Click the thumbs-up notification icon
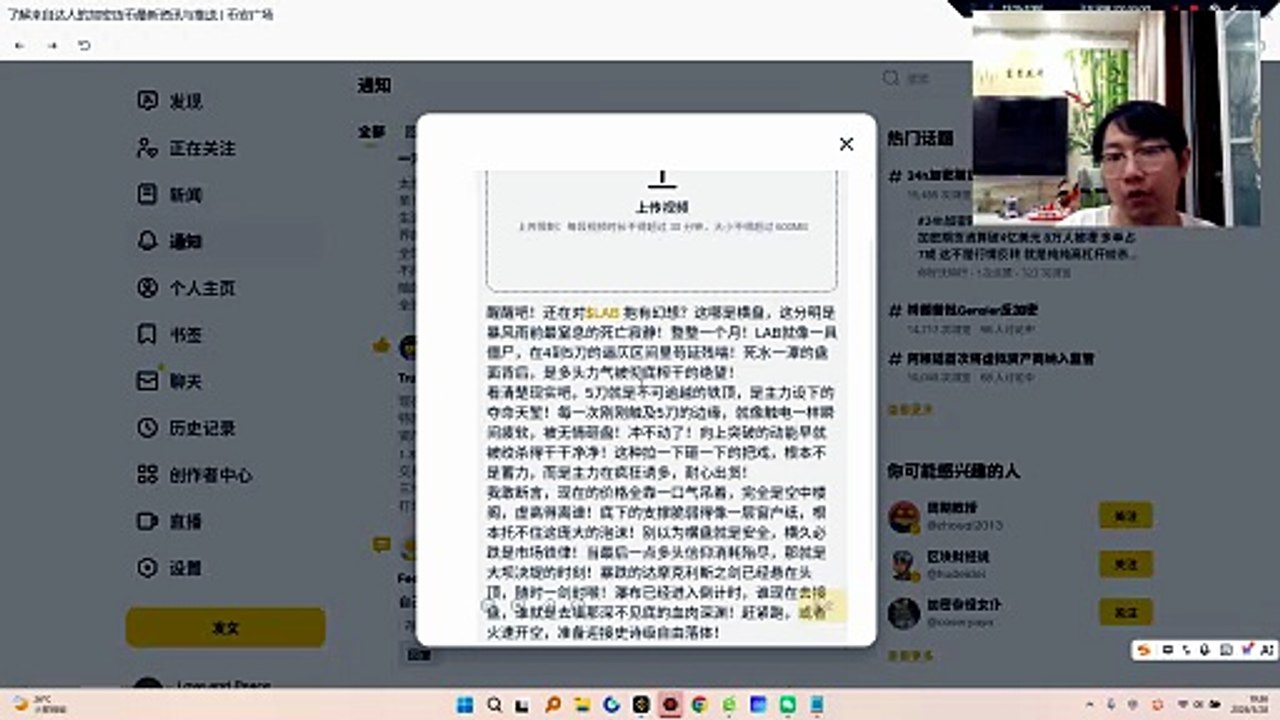The image size is (1280, 720). [381, 346]
